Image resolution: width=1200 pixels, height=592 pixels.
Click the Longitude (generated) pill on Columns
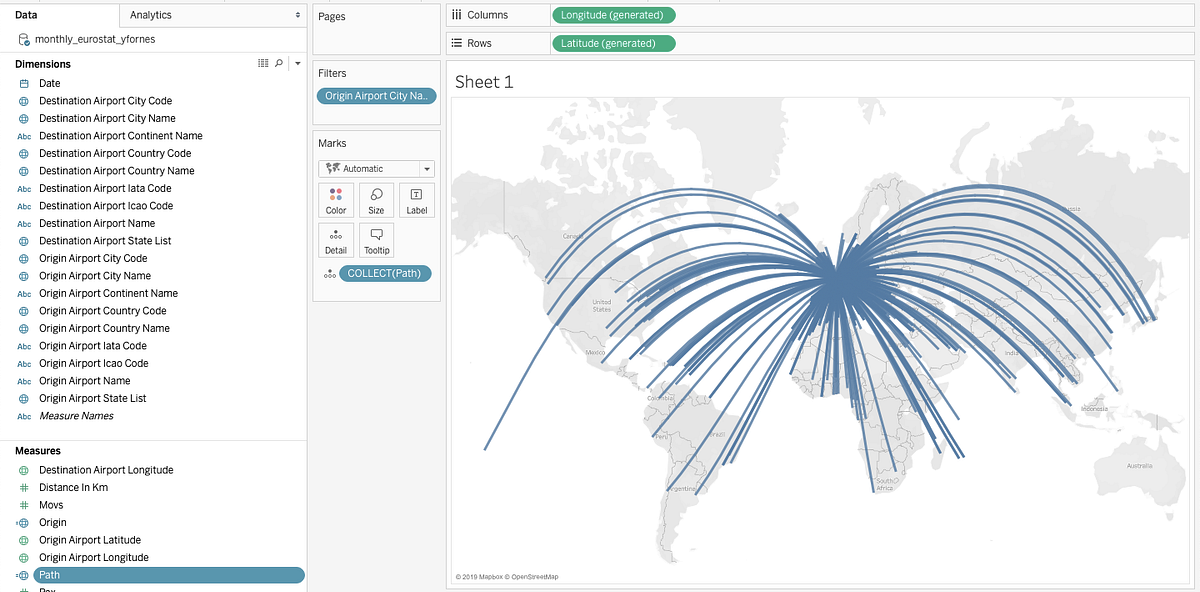(613, 15)
